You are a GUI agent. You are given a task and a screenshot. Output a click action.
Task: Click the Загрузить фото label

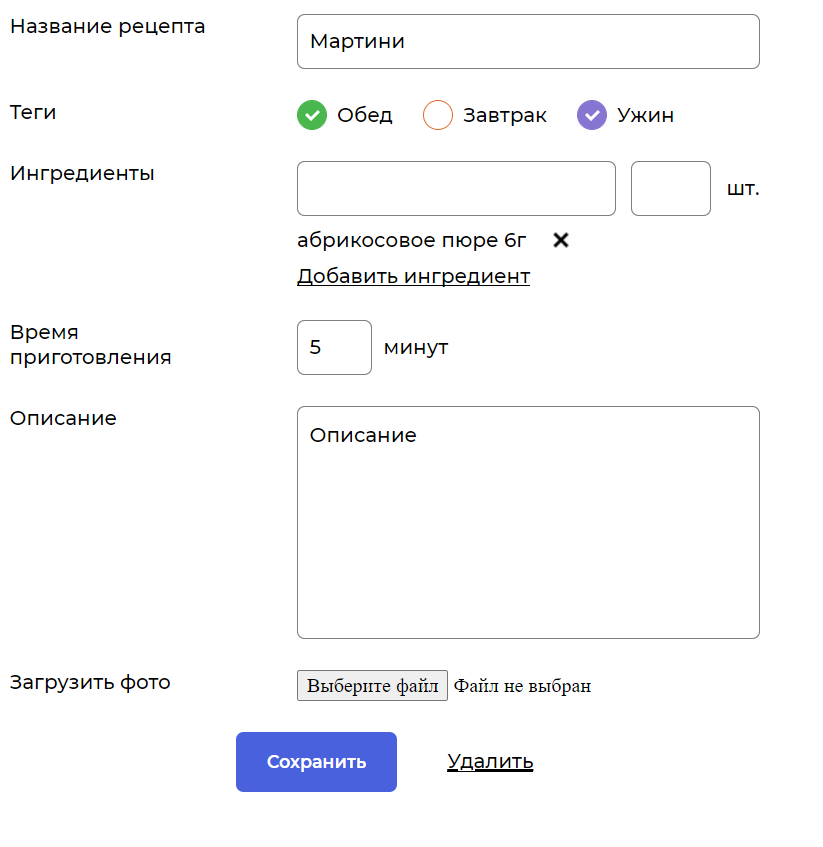click(90, 682)
